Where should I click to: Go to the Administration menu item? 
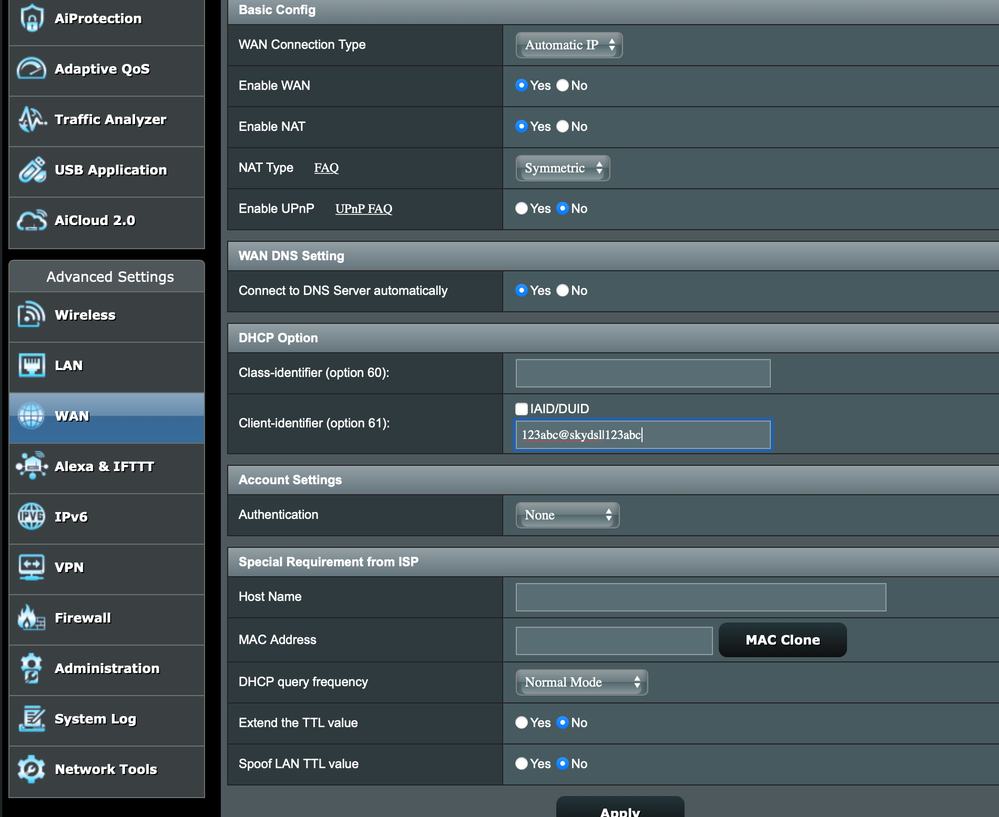[106, 668]
